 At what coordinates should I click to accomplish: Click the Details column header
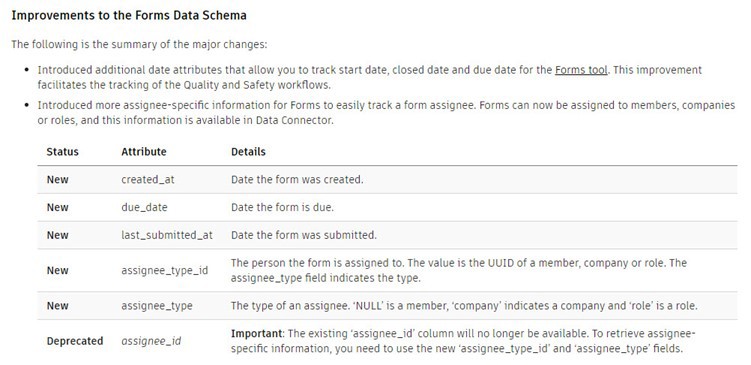(248, 152)
